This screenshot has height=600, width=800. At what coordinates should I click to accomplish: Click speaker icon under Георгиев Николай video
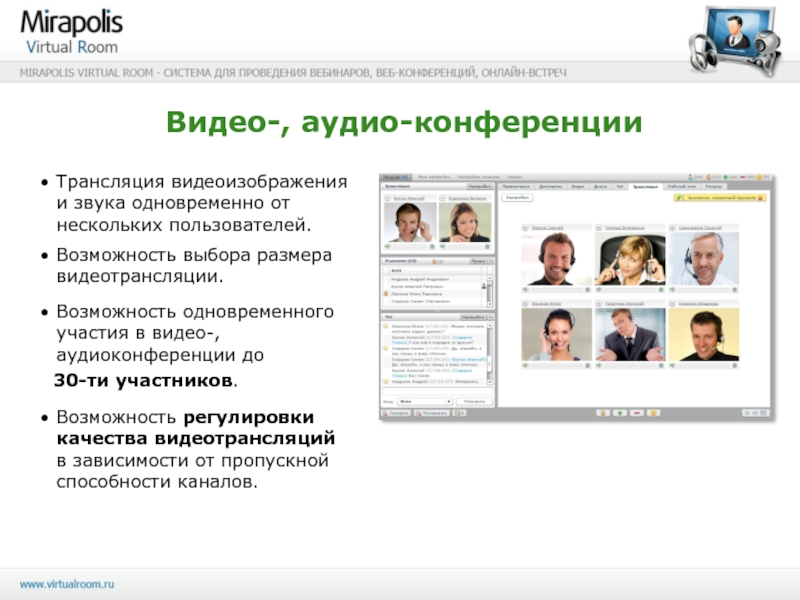pyautogui.click(x=598, y=365)
